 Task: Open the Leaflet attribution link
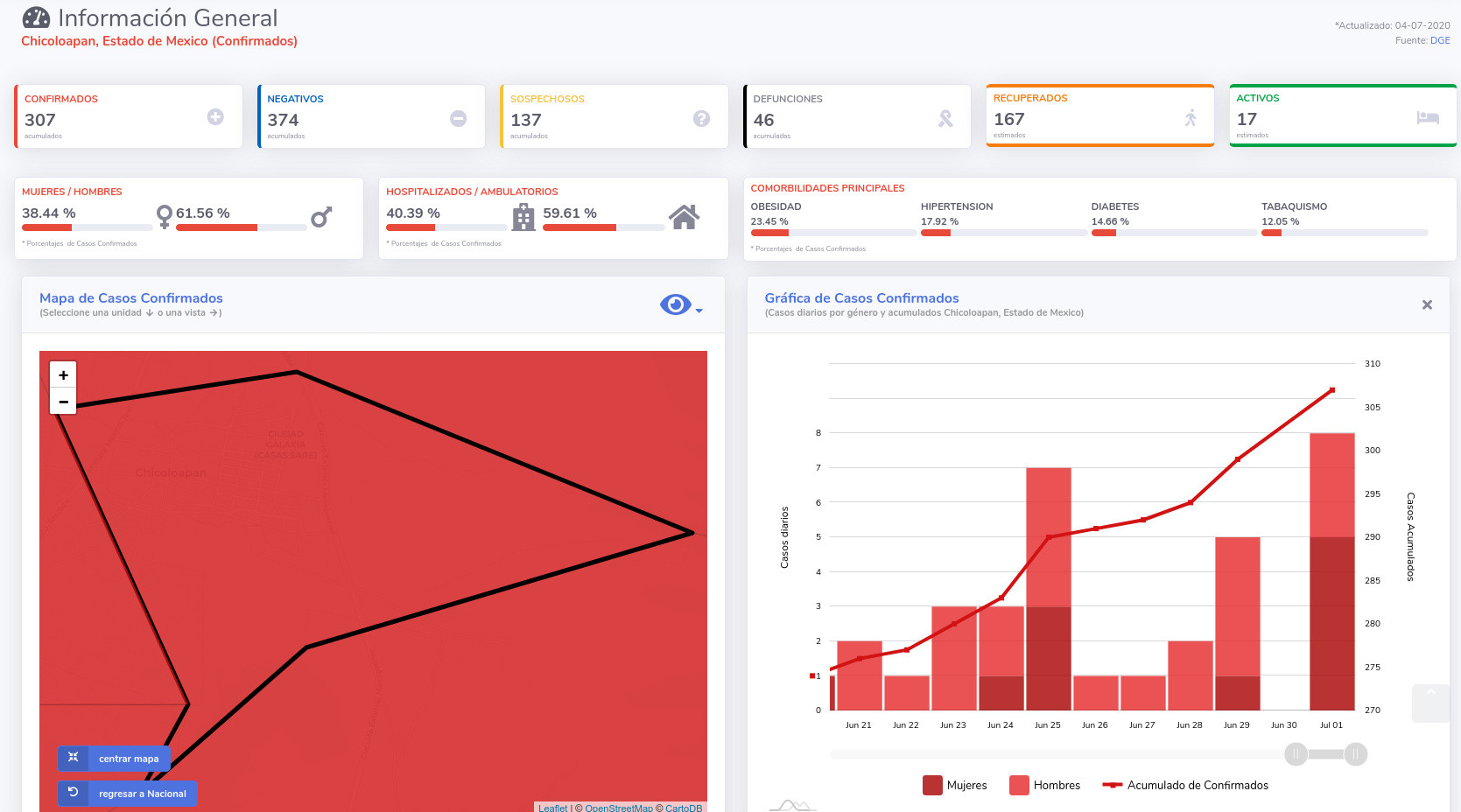[552, 808]
